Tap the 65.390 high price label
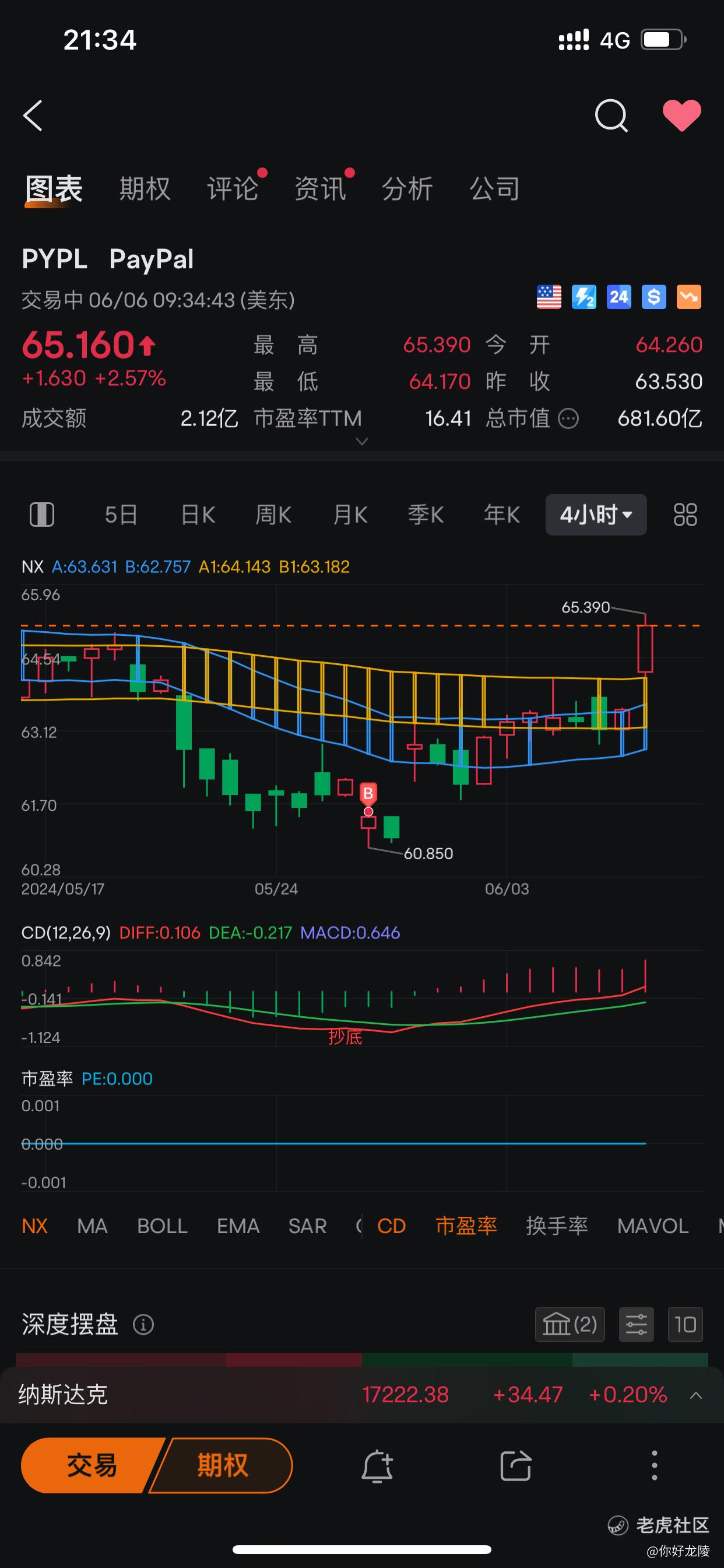Screen dimensions: 724x1568 (585, 607)
